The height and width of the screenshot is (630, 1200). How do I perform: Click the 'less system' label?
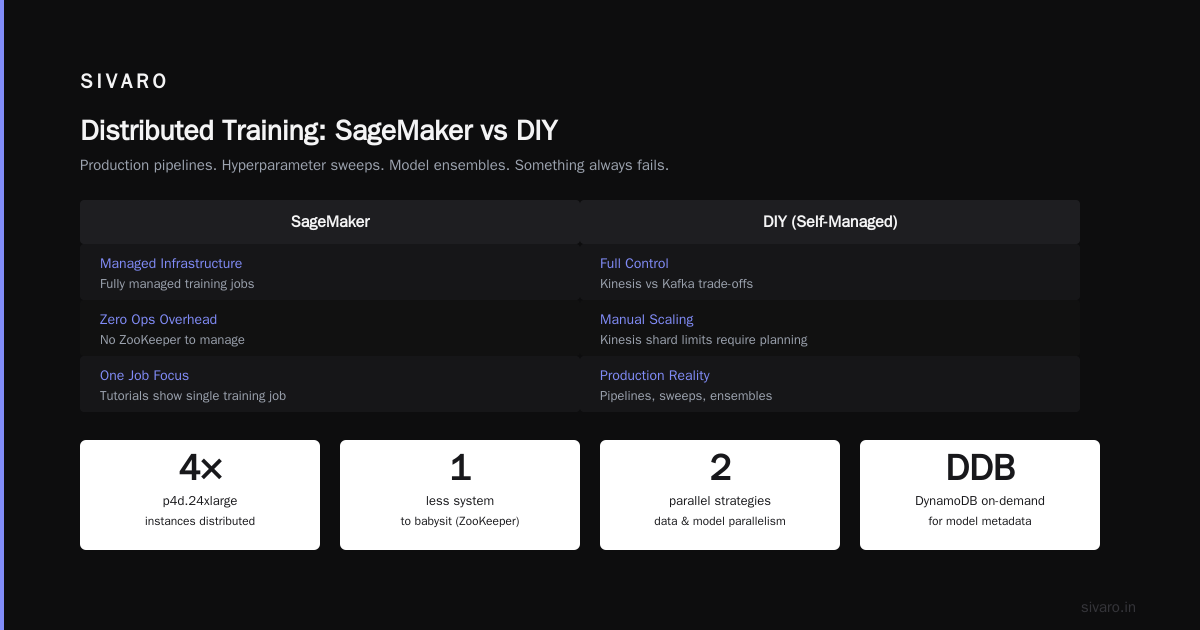click(460, 501)
